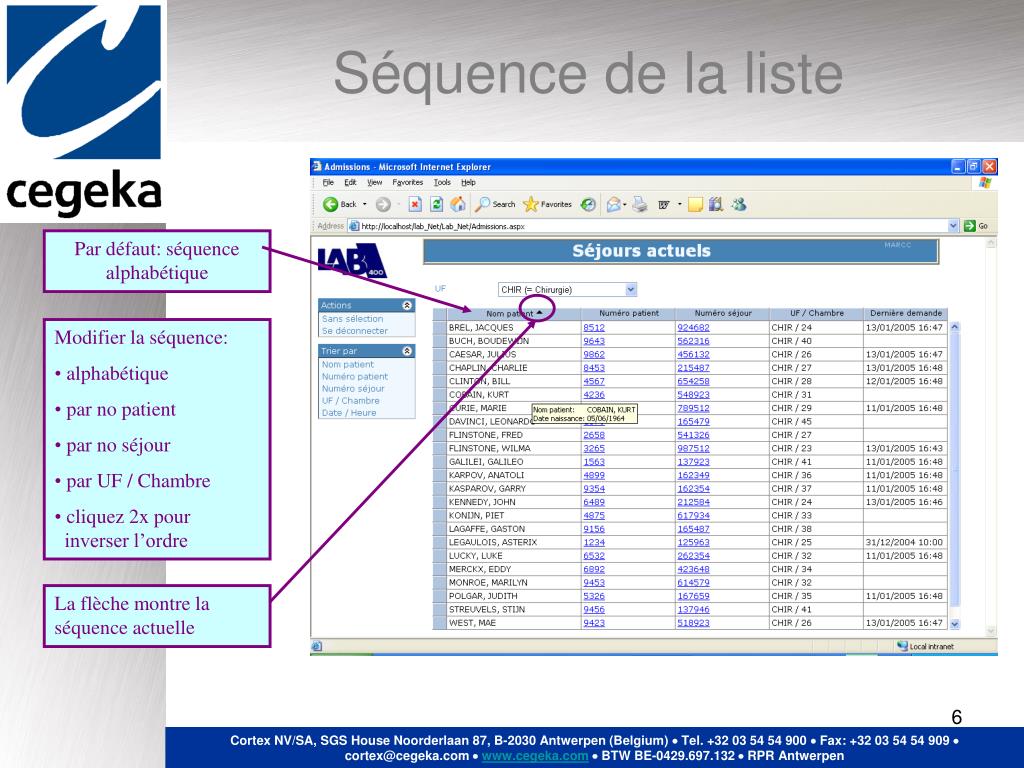Open the File menu

point(328,183)
